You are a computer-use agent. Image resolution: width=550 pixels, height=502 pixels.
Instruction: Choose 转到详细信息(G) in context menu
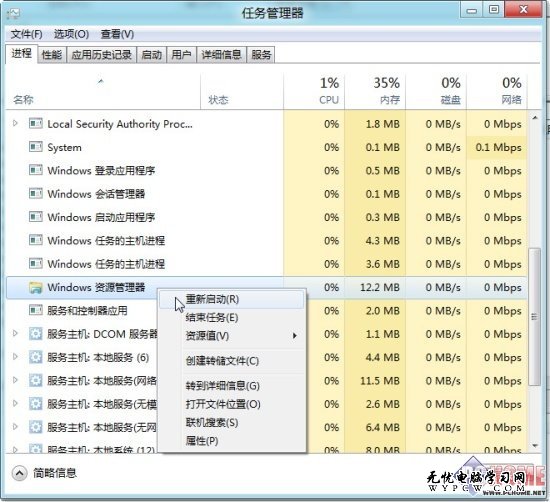click(x=232, y=386)
